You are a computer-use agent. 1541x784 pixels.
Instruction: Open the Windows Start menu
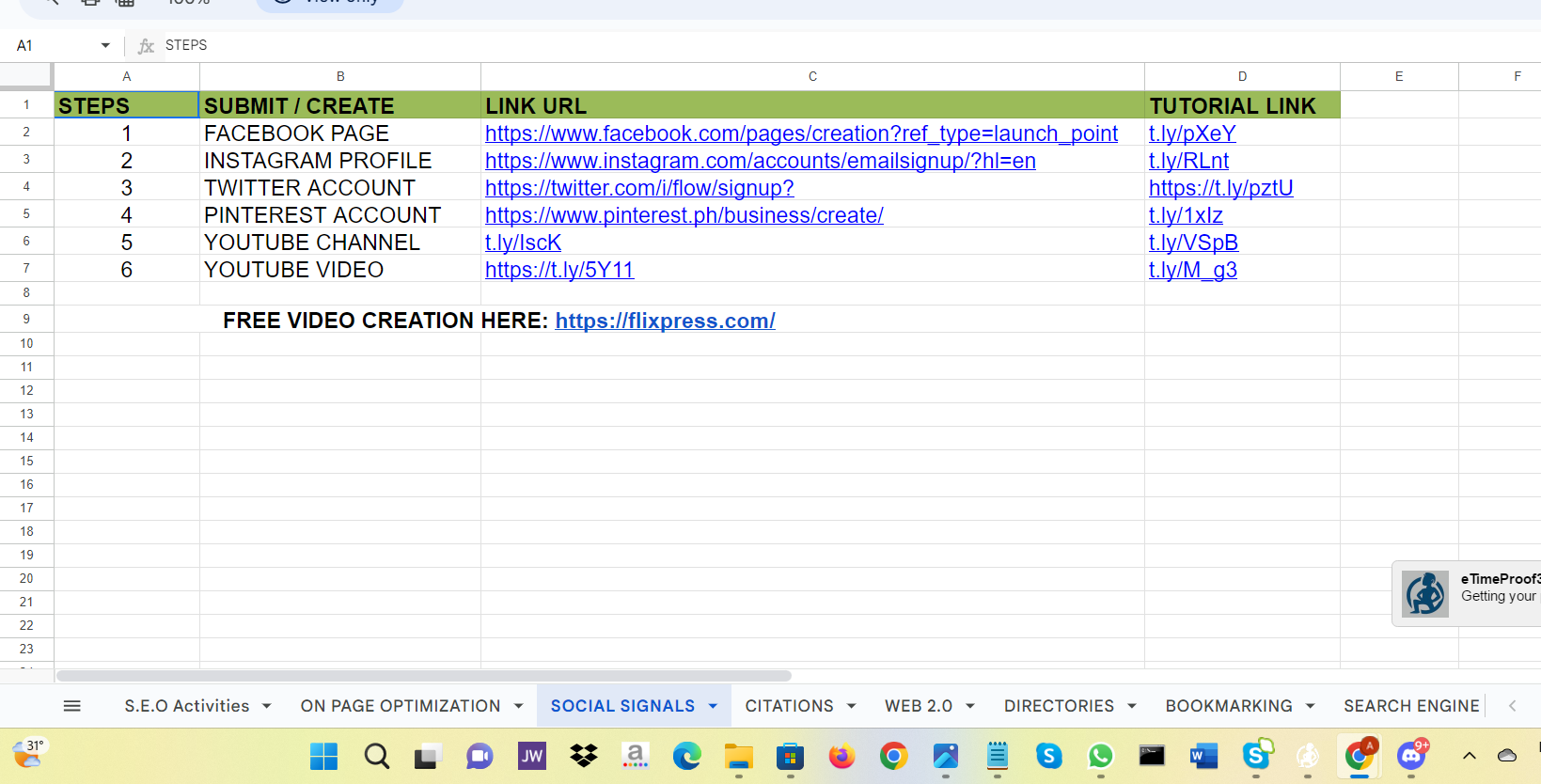pyautogui.click(x=323, y=756)
